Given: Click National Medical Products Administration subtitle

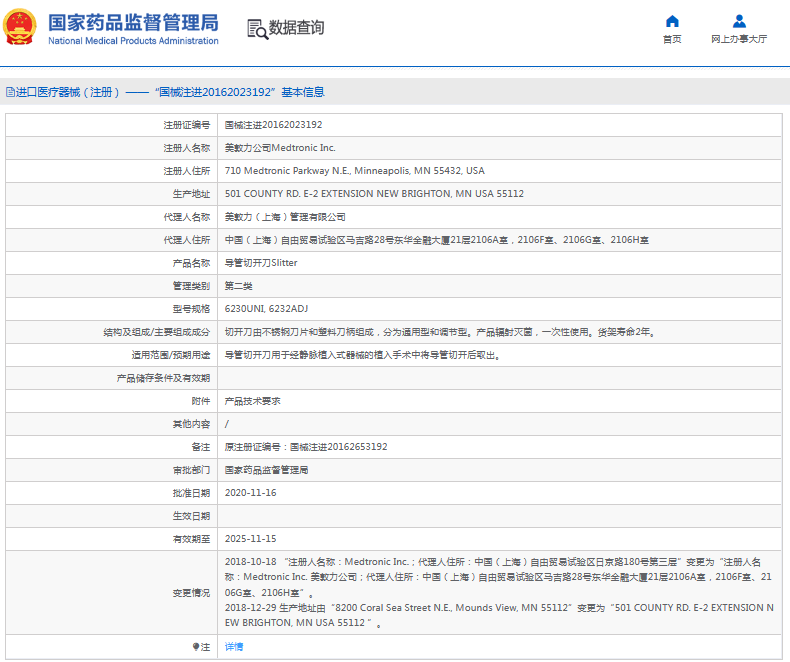Looking at the screenshot, I should tap(134, 41).
